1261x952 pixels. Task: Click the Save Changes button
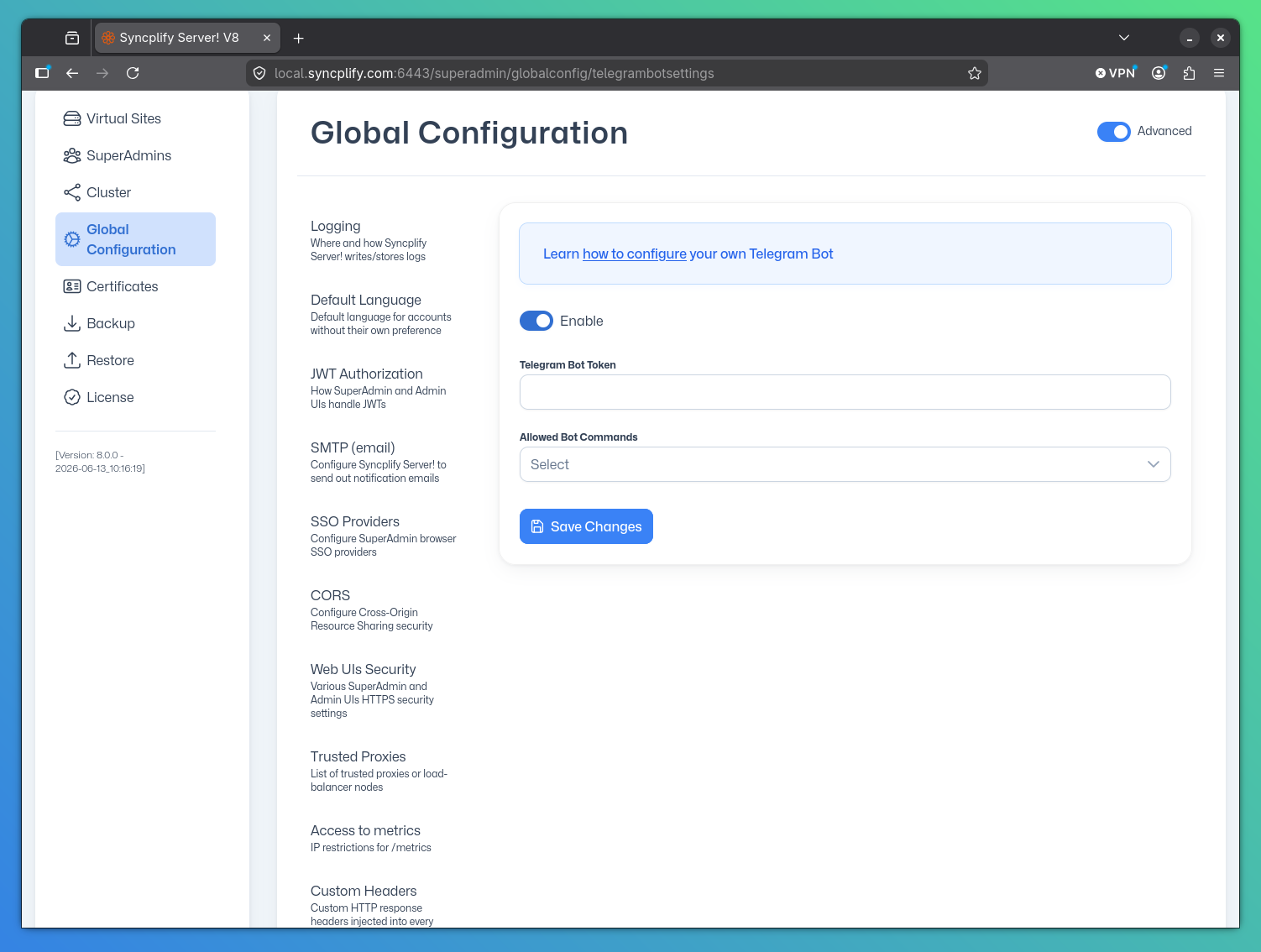click(x=586, y=526)
